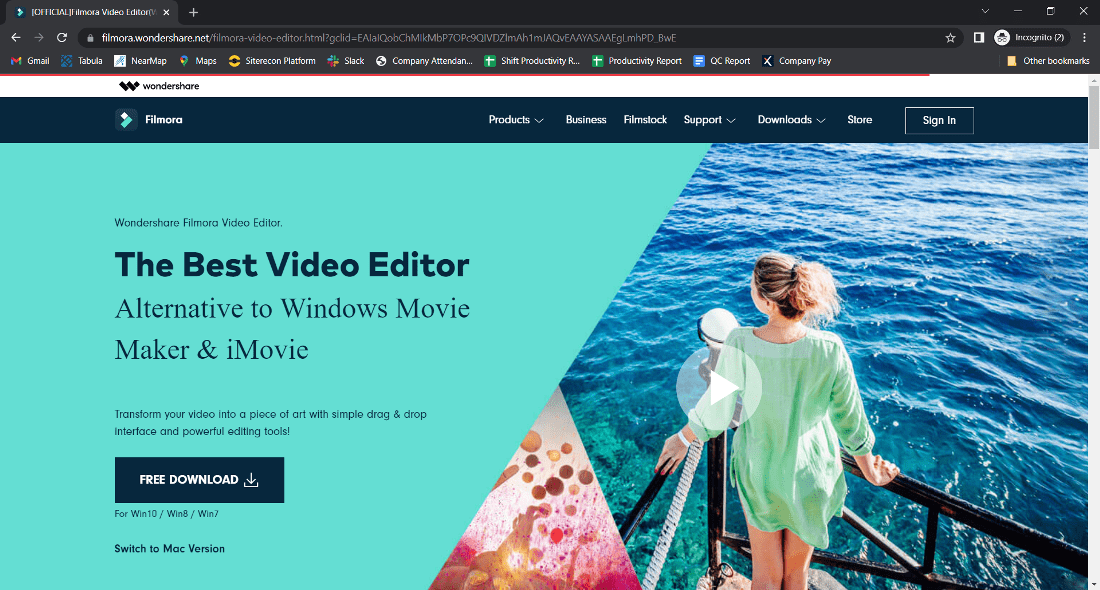Open the Company Attendance bookmark
This screenshot has height=590, width=1100.
(424, 61)
